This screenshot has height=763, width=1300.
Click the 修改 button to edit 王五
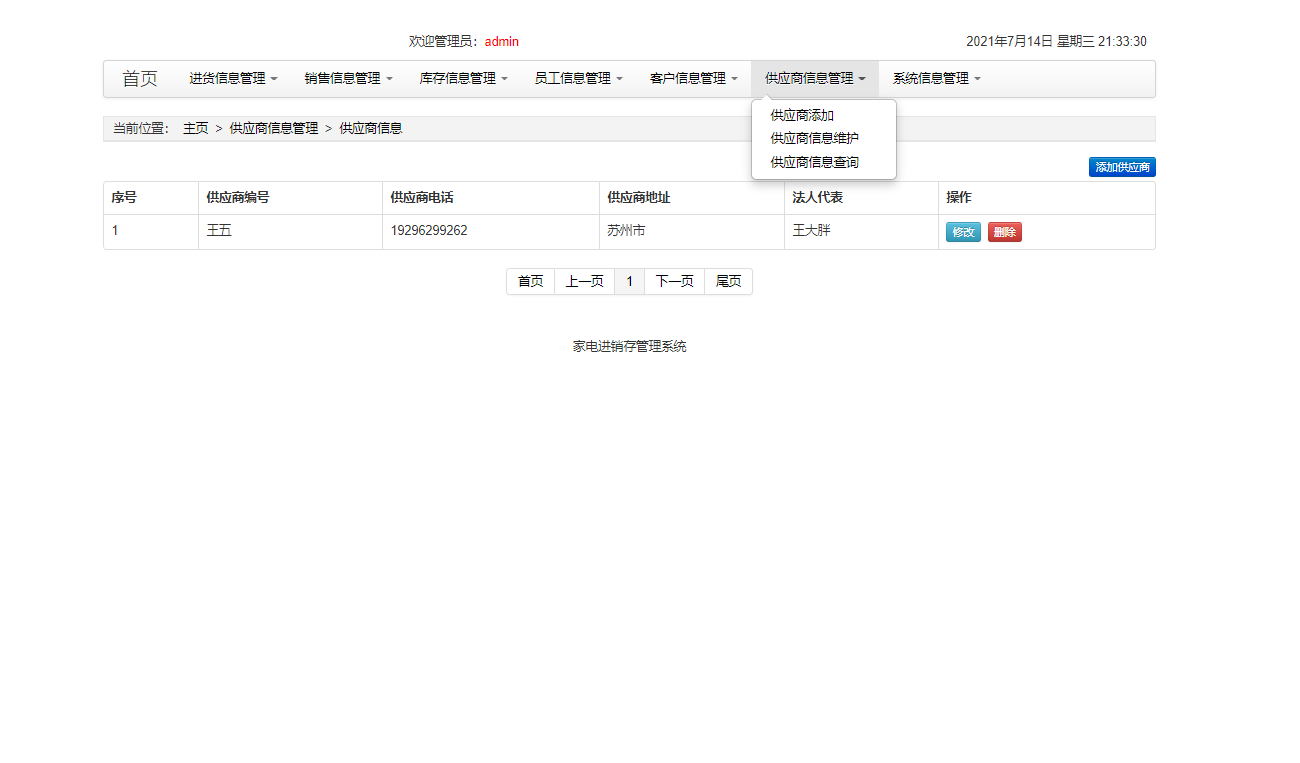(962, 231)
